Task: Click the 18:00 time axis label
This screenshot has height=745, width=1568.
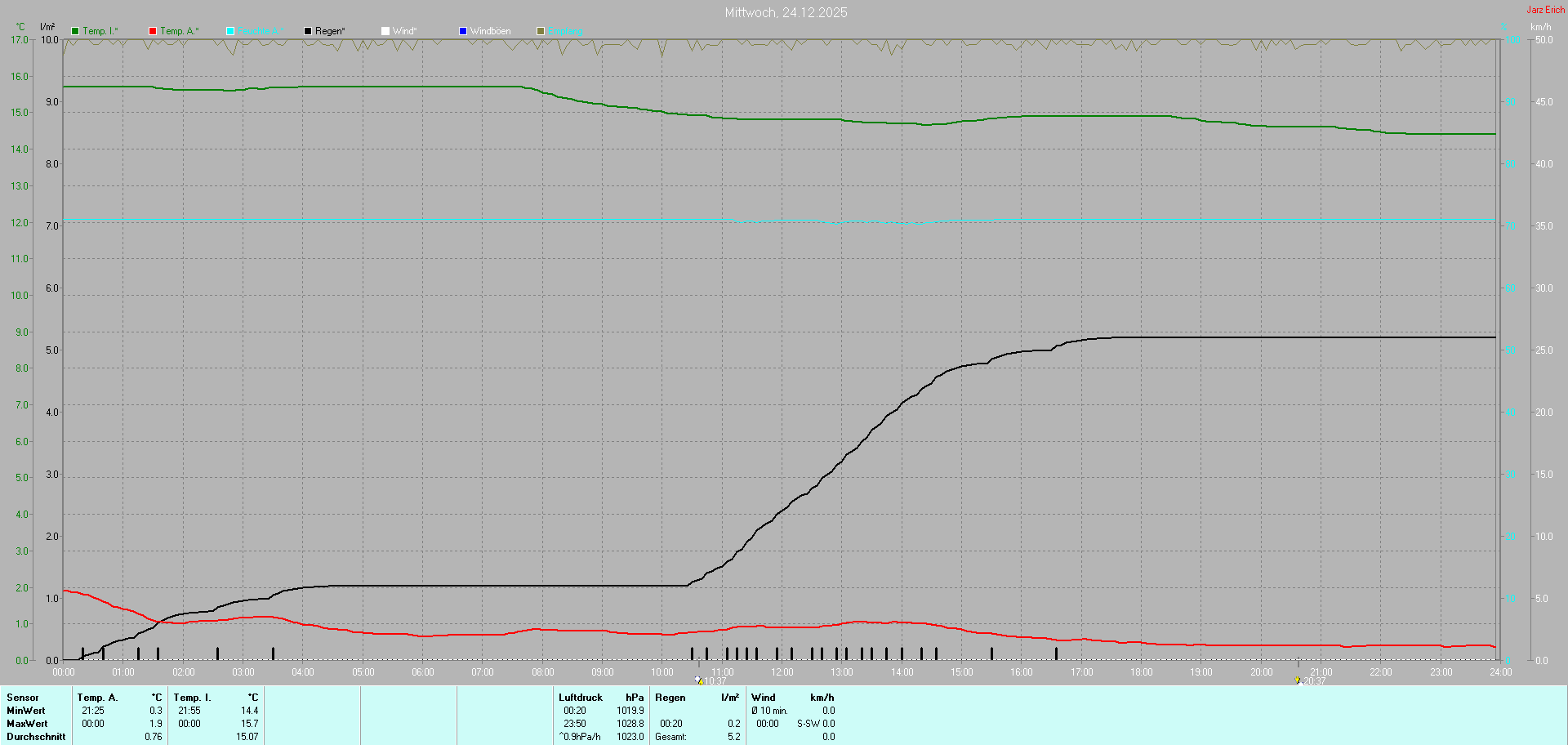Action: pos(1141,672)
